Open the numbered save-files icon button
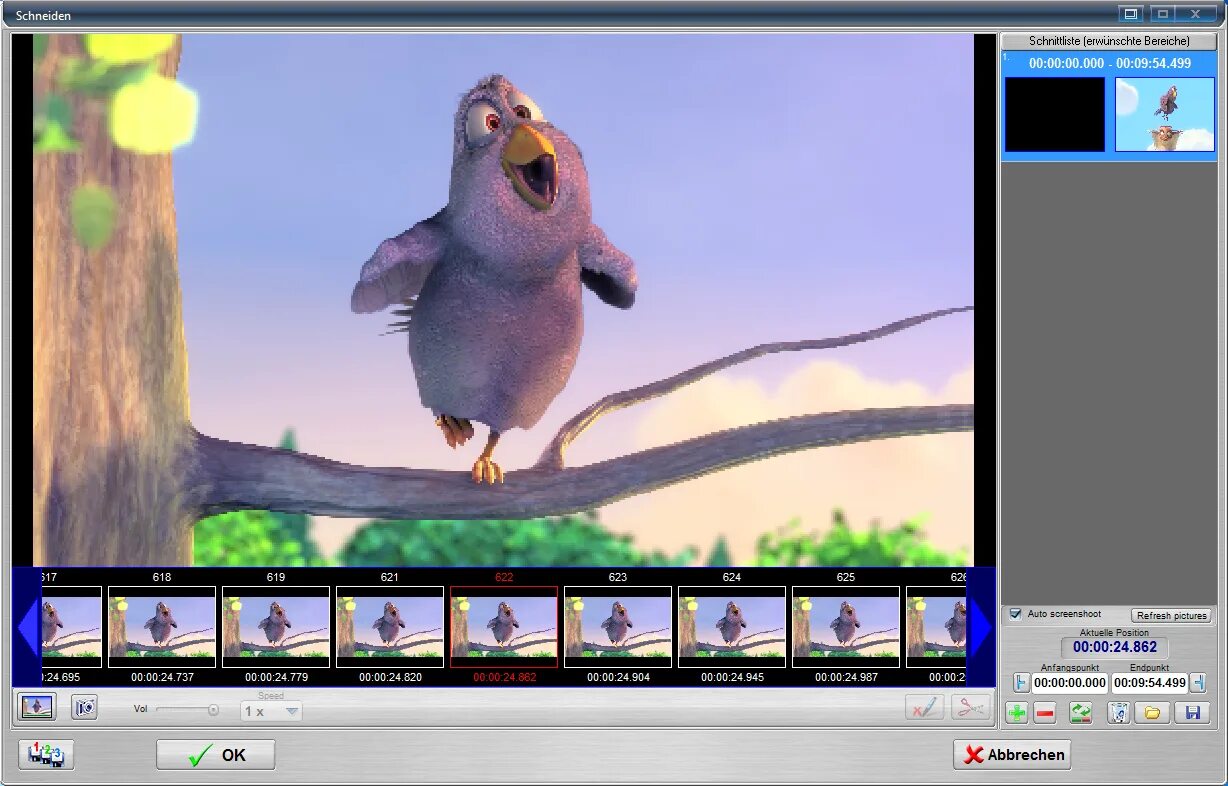 pos(46,755)
